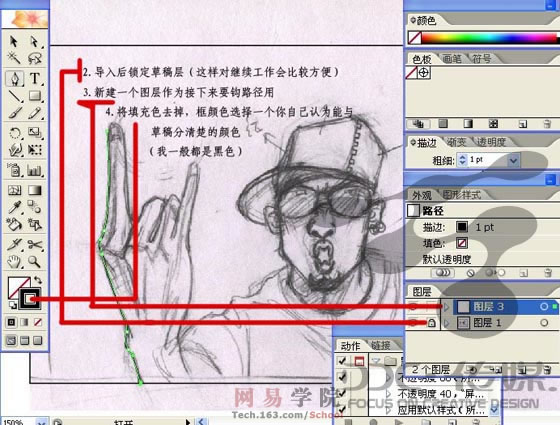Switch to the 图形样式 tab

[x=461, y=195]
